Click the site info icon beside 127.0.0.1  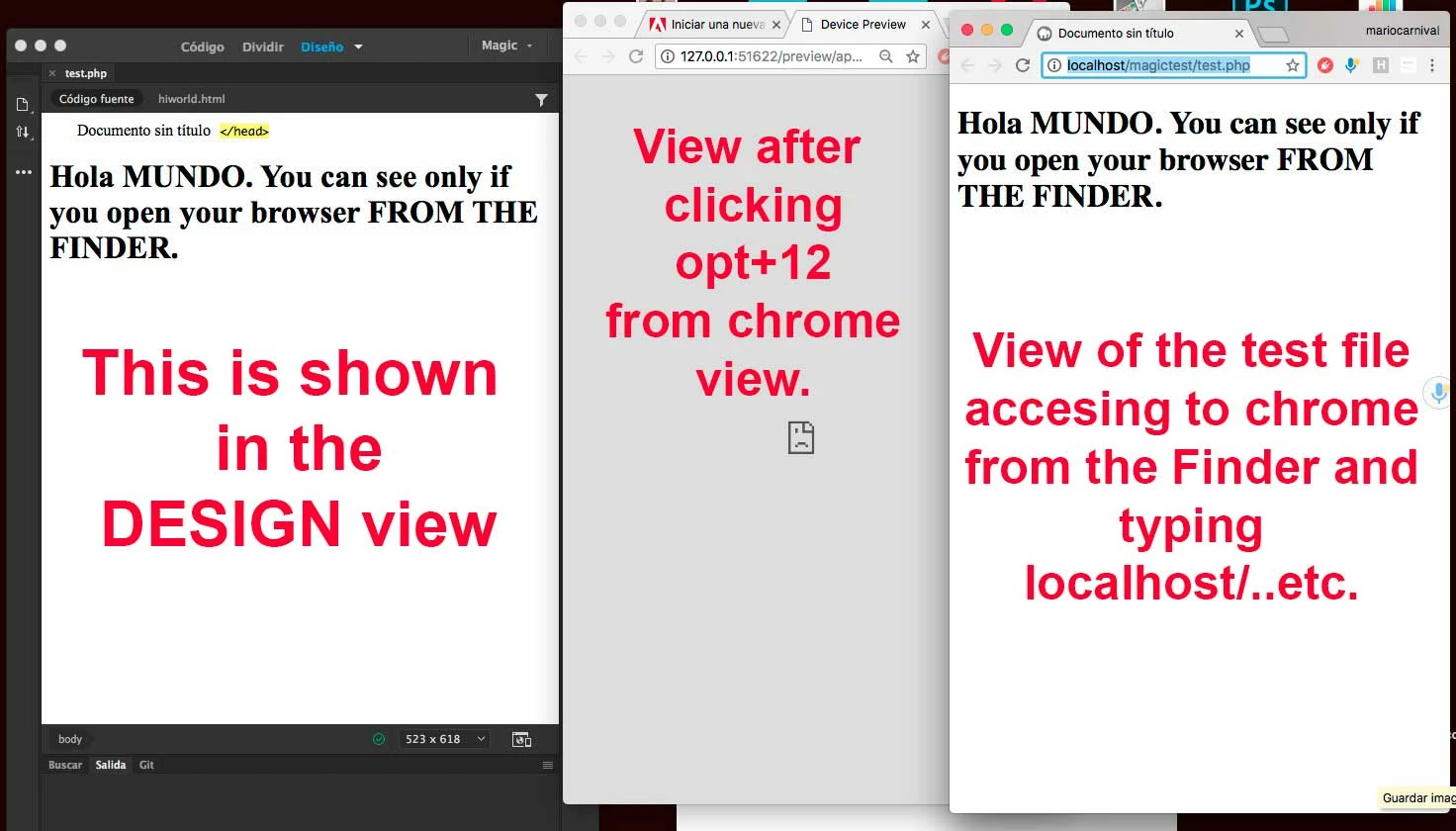[668, 56]
